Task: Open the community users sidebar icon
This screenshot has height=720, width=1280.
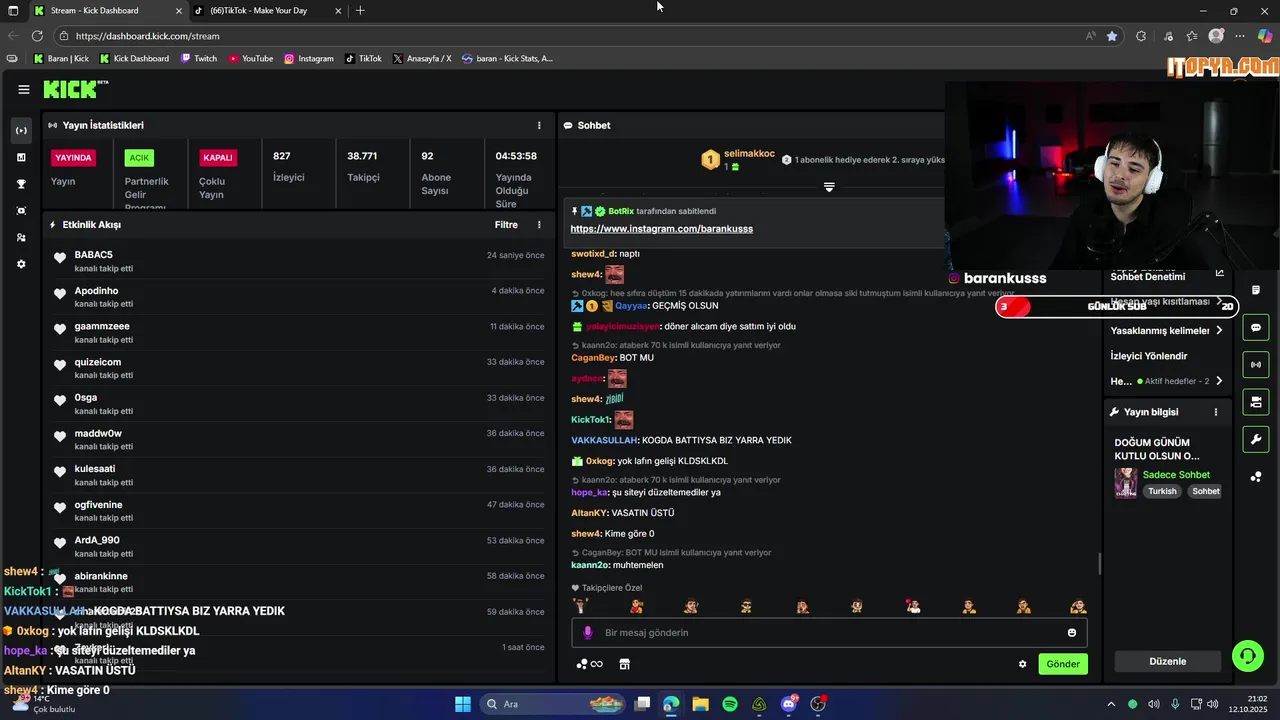Action: (21, 238)
